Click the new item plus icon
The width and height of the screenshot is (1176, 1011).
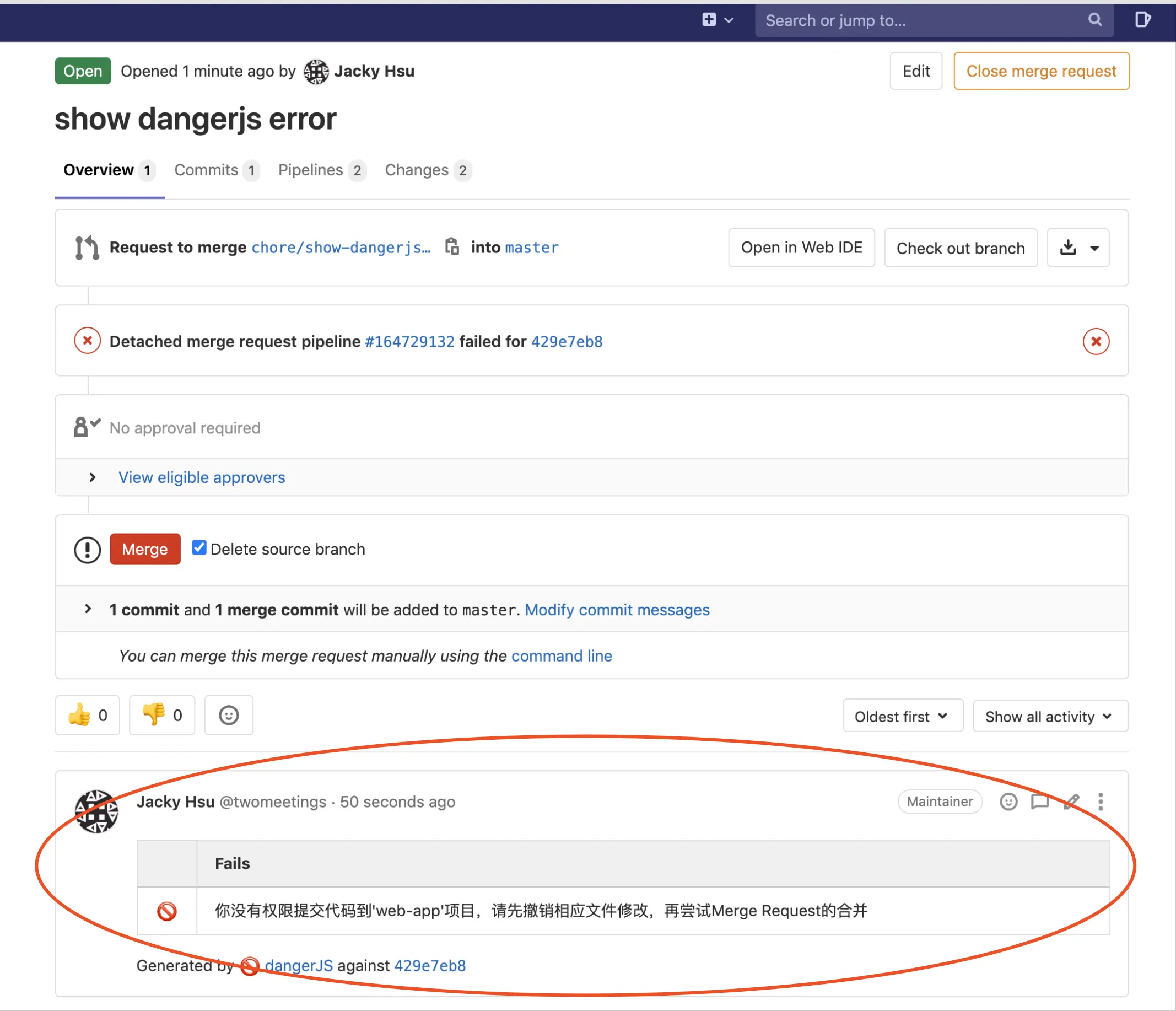click(709, 20)
